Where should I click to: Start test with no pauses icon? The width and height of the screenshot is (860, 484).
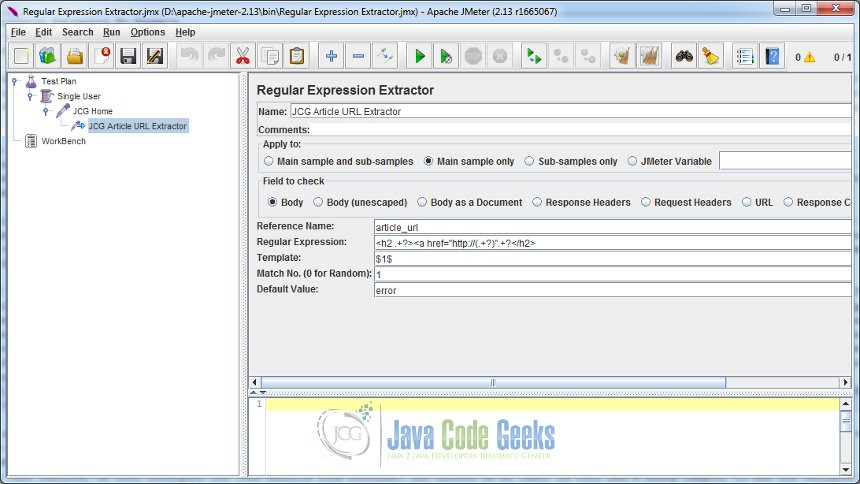click(446, 56)
